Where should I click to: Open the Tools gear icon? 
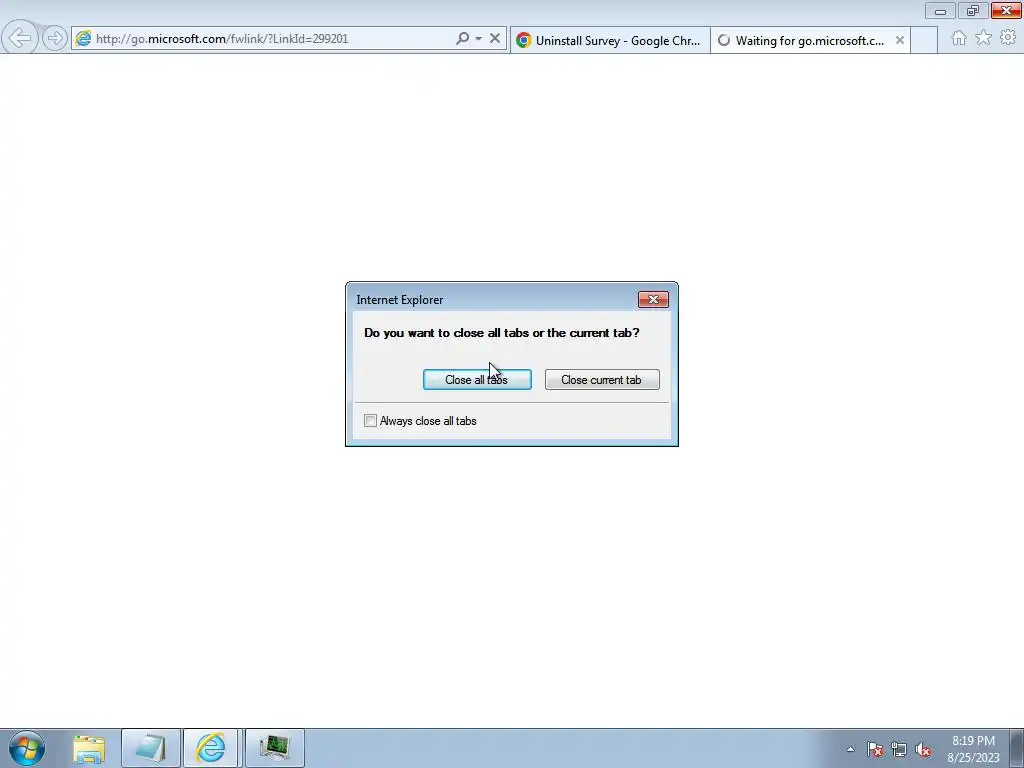[1008, 38]
